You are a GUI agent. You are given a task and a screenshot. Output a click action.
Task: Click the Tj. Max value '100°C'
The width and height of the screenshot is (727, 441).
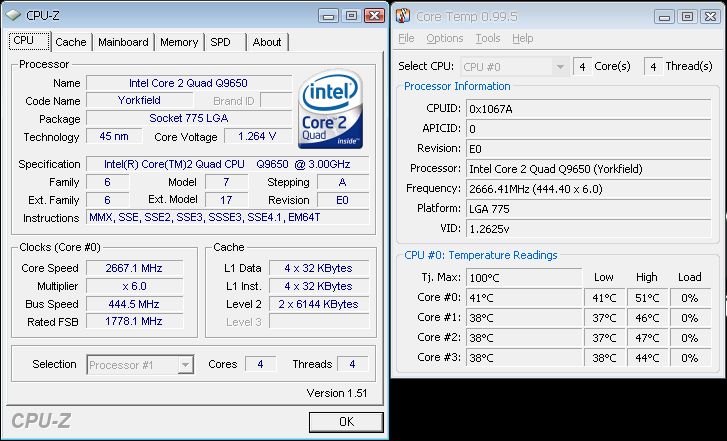524,278
